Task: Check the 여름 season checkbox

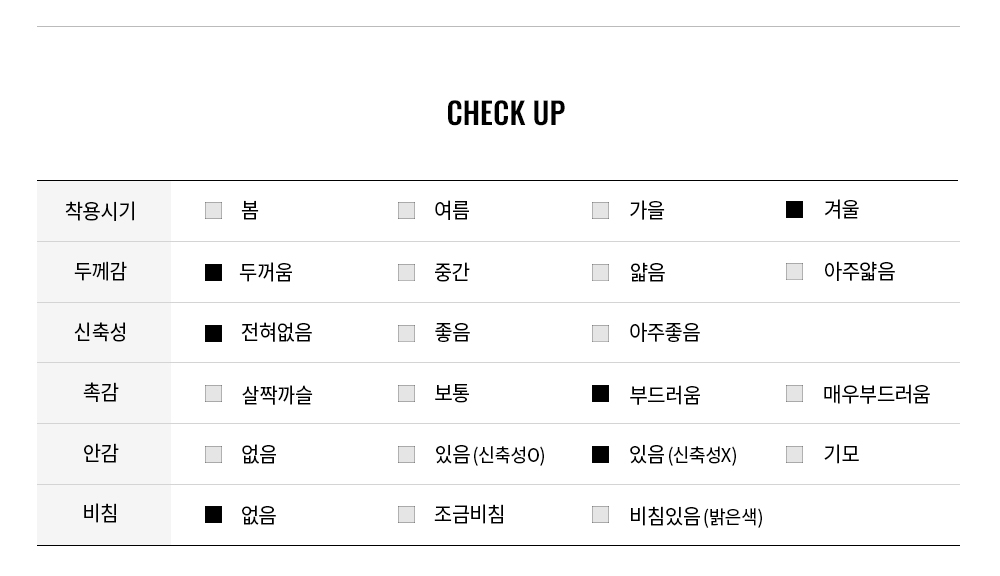Action: click(406, 210)
